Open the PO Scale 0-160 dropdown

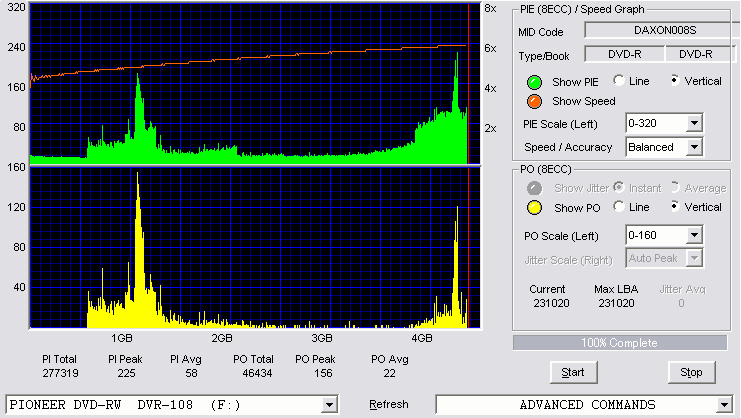[x=694, y=235]
